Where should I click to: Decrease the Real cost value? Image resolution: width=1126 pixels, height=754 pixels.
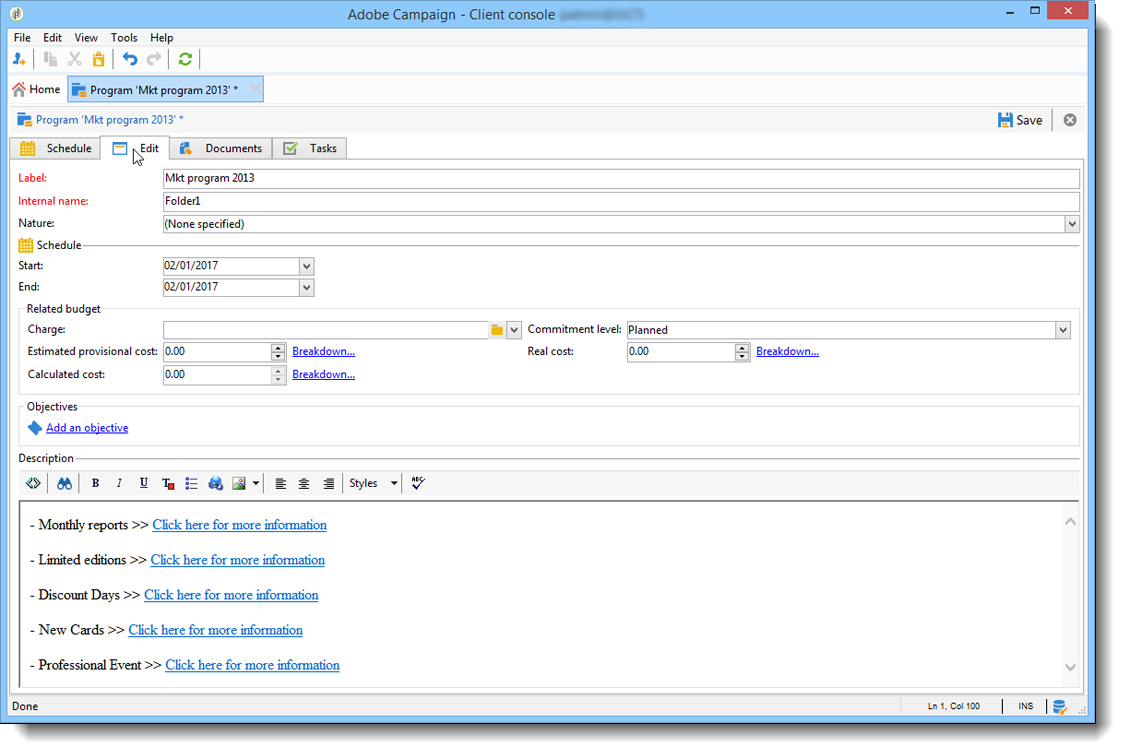coord(742,356)
